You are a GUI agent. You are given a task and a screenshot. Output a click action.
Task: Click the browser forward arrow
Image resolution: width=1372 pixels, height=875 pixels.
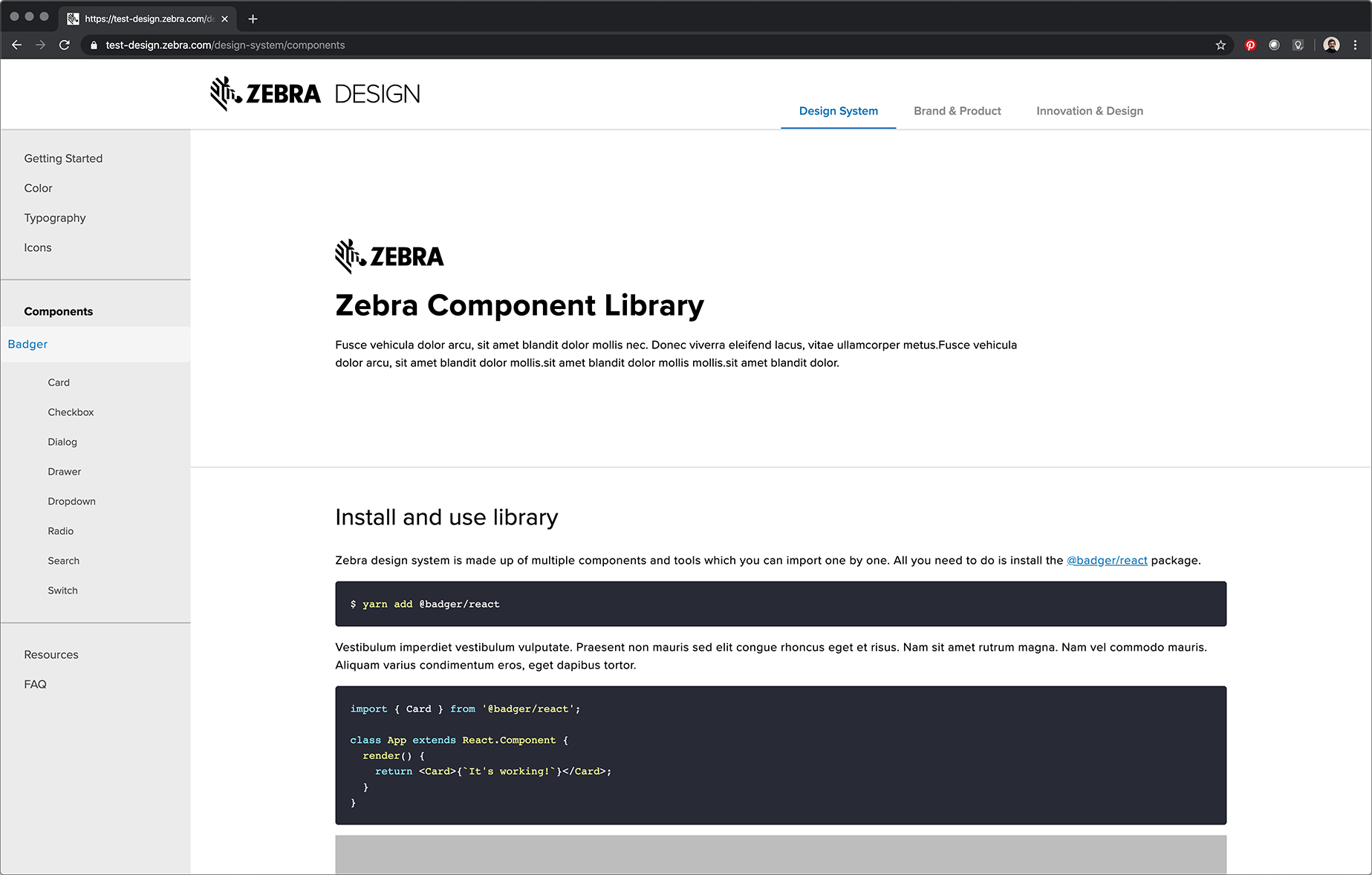click(x=40, y=45)
